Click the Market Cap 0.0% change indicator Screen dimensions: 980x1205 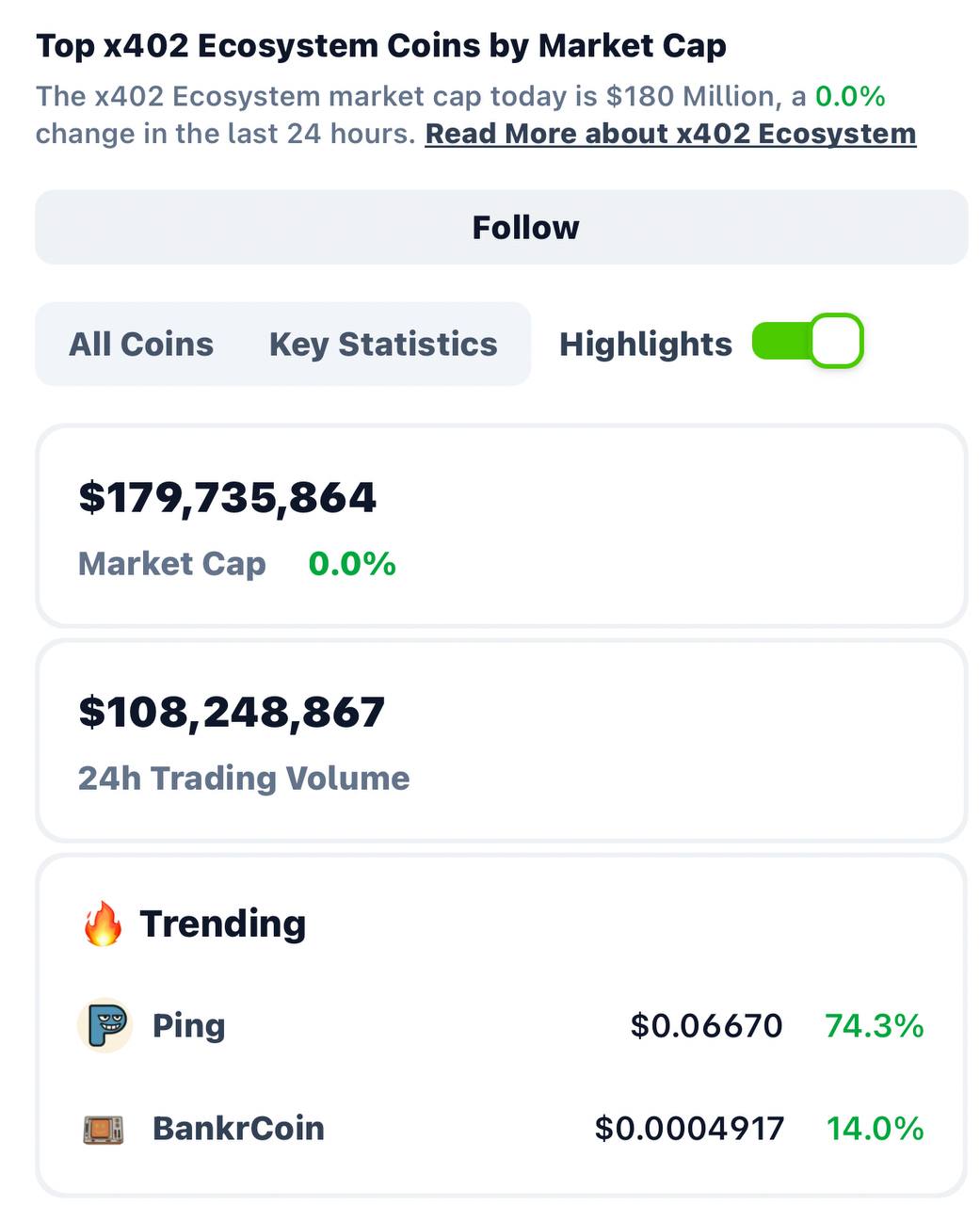tap(352, 564)
